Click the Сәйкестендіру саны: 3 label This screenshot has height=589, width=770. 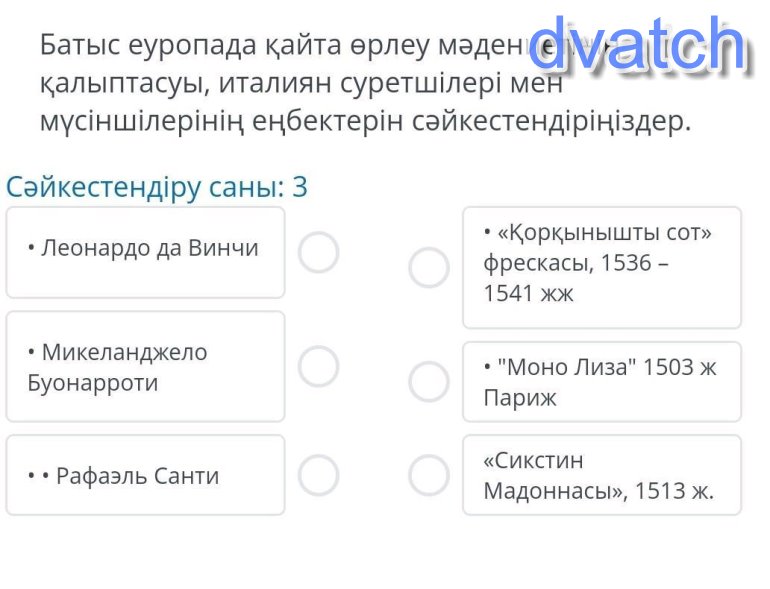(157, 187)
